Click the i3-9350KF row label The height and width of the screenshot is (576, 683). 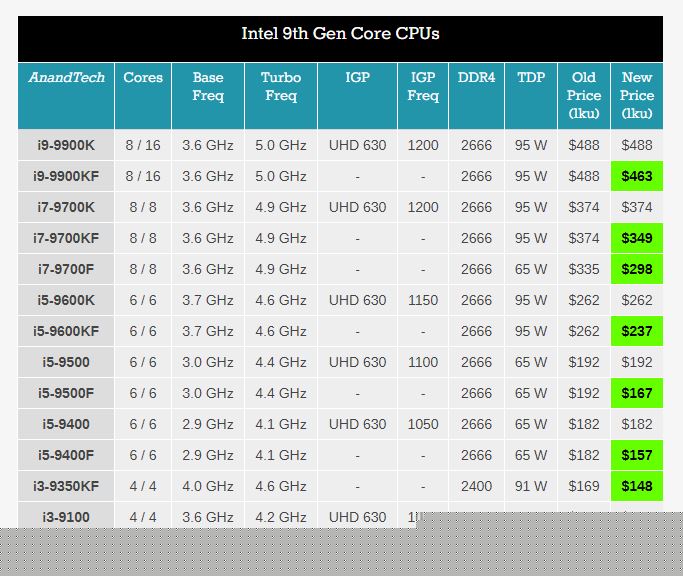[66, 486]
